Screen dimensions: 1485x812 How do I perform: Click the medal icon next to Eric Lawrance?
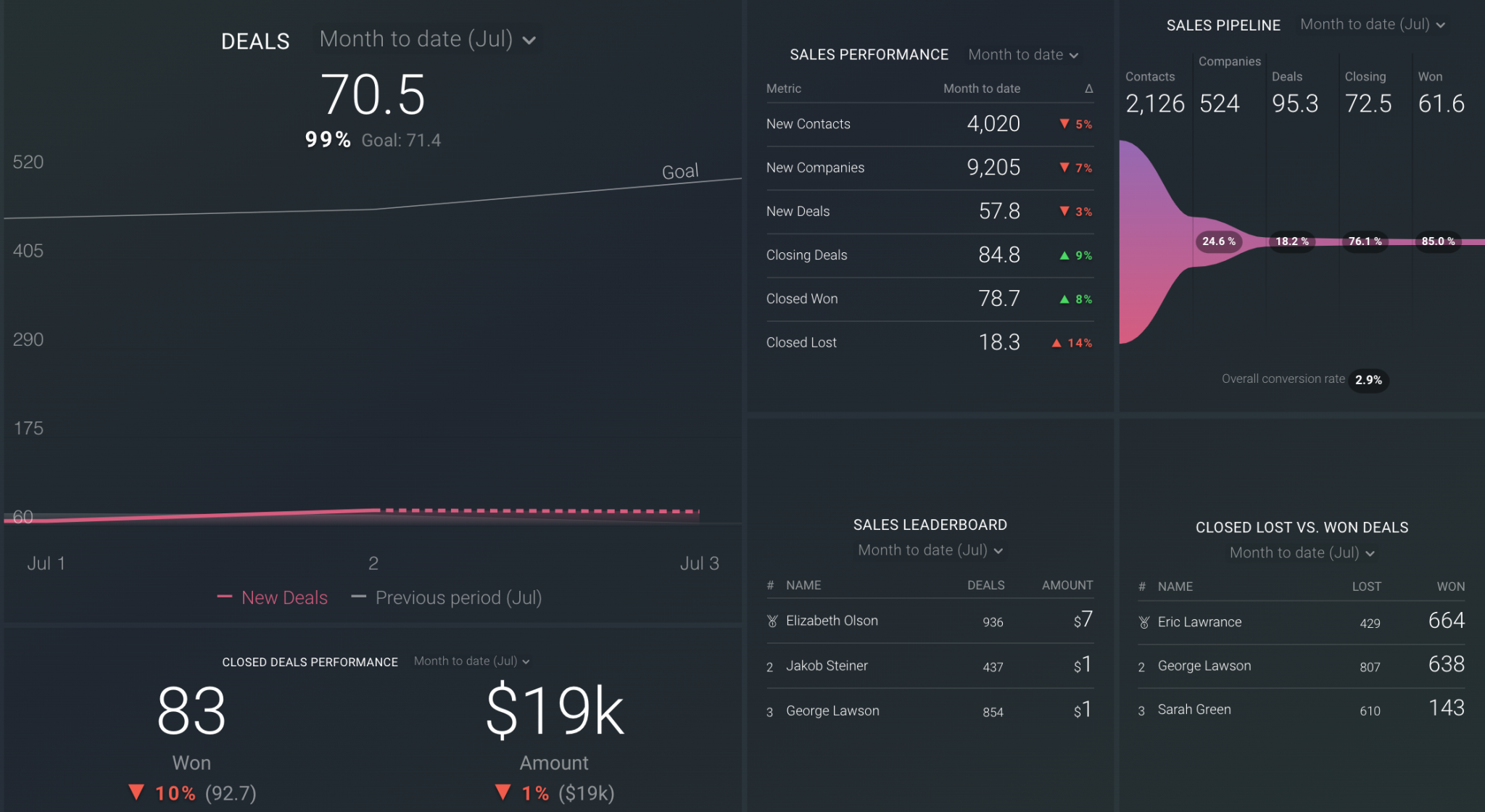coord(1143,621)
